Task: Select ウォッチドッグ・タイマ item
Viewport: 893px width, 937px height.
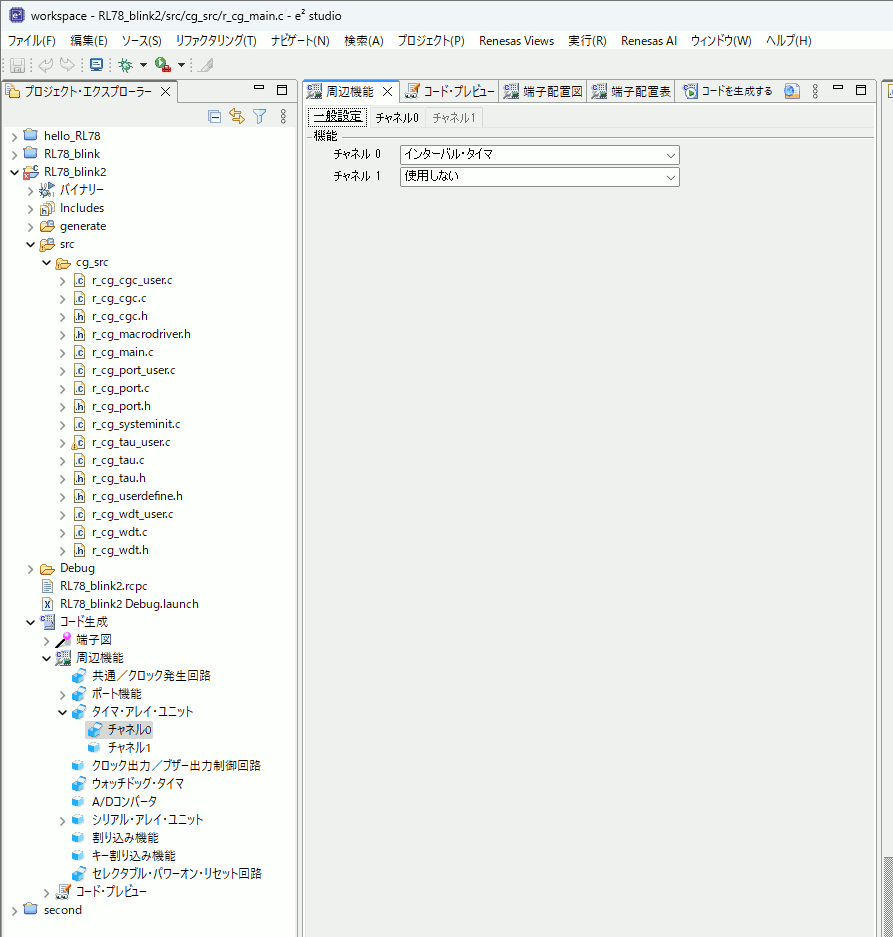Action: (x=137, y=783)
